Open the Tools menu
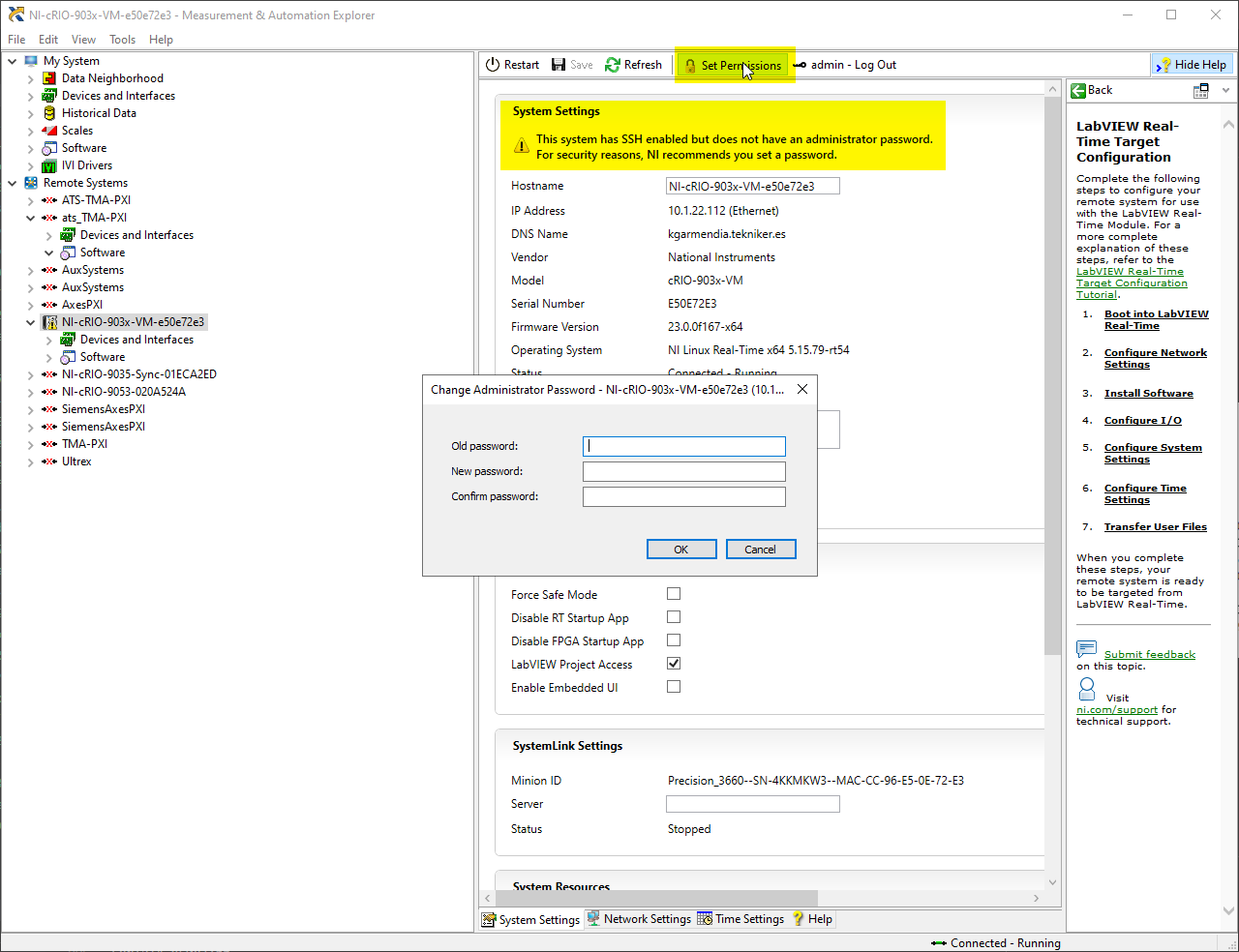The image size is (1239, 952). [122, 40]
